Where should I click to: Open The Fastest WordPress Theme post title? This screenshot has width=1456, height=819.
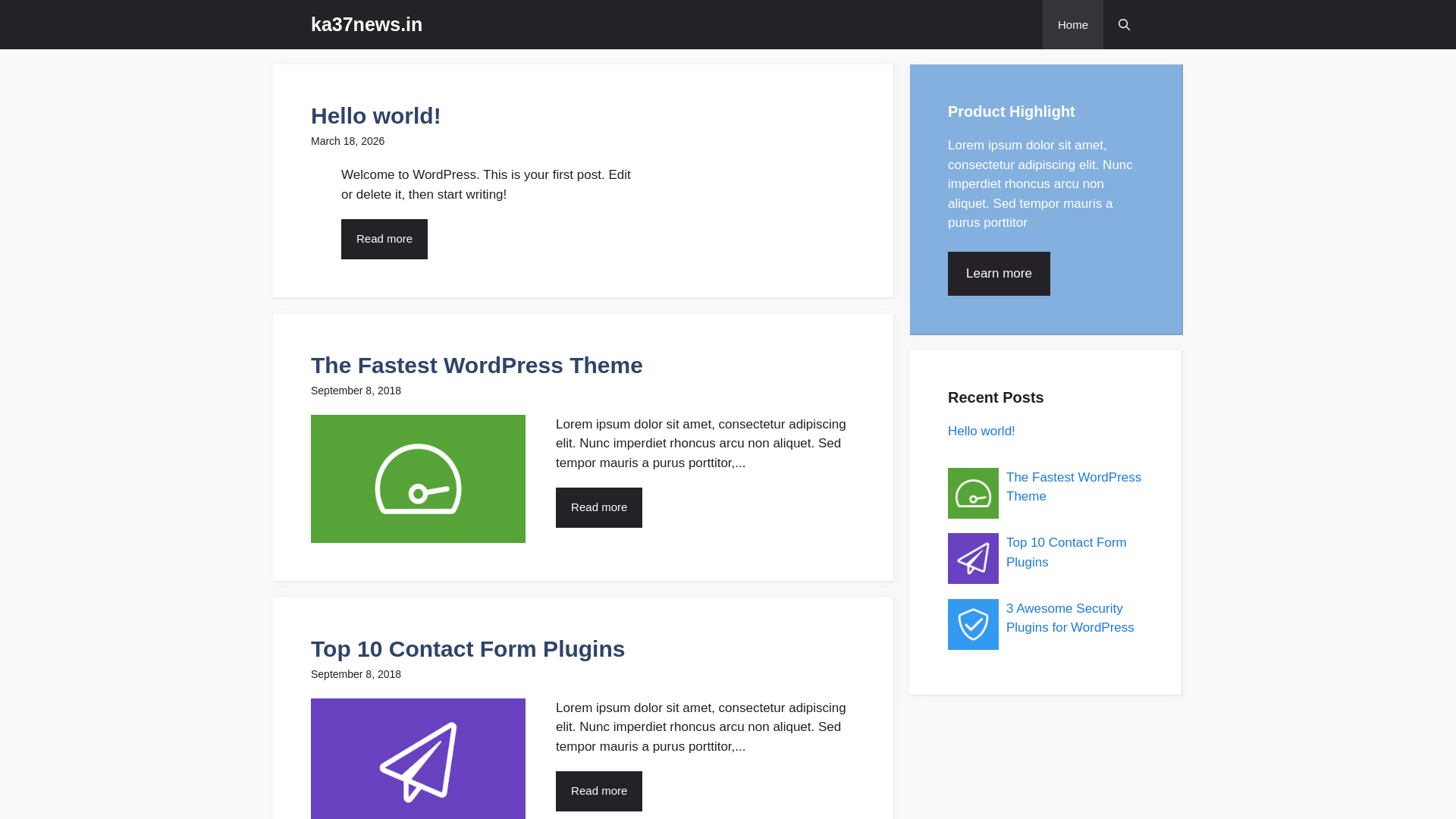(476, 366)
